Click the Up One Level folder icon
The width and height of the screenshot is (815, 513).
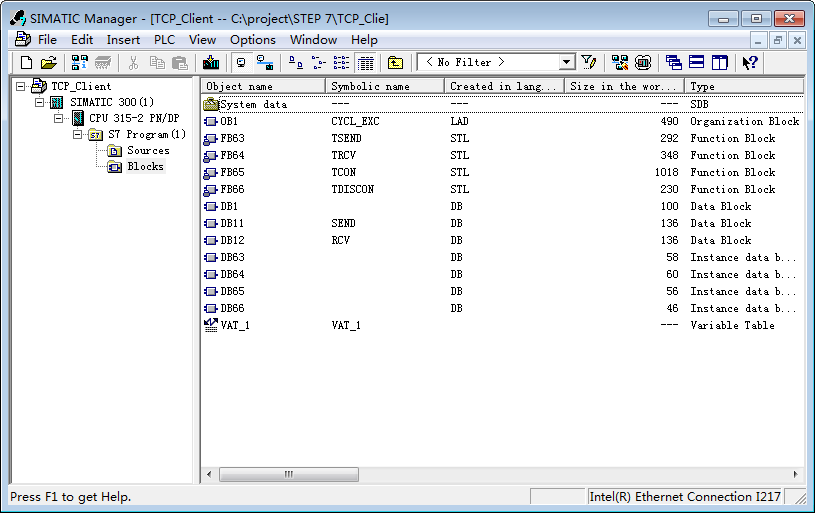[x=395, y=62]
